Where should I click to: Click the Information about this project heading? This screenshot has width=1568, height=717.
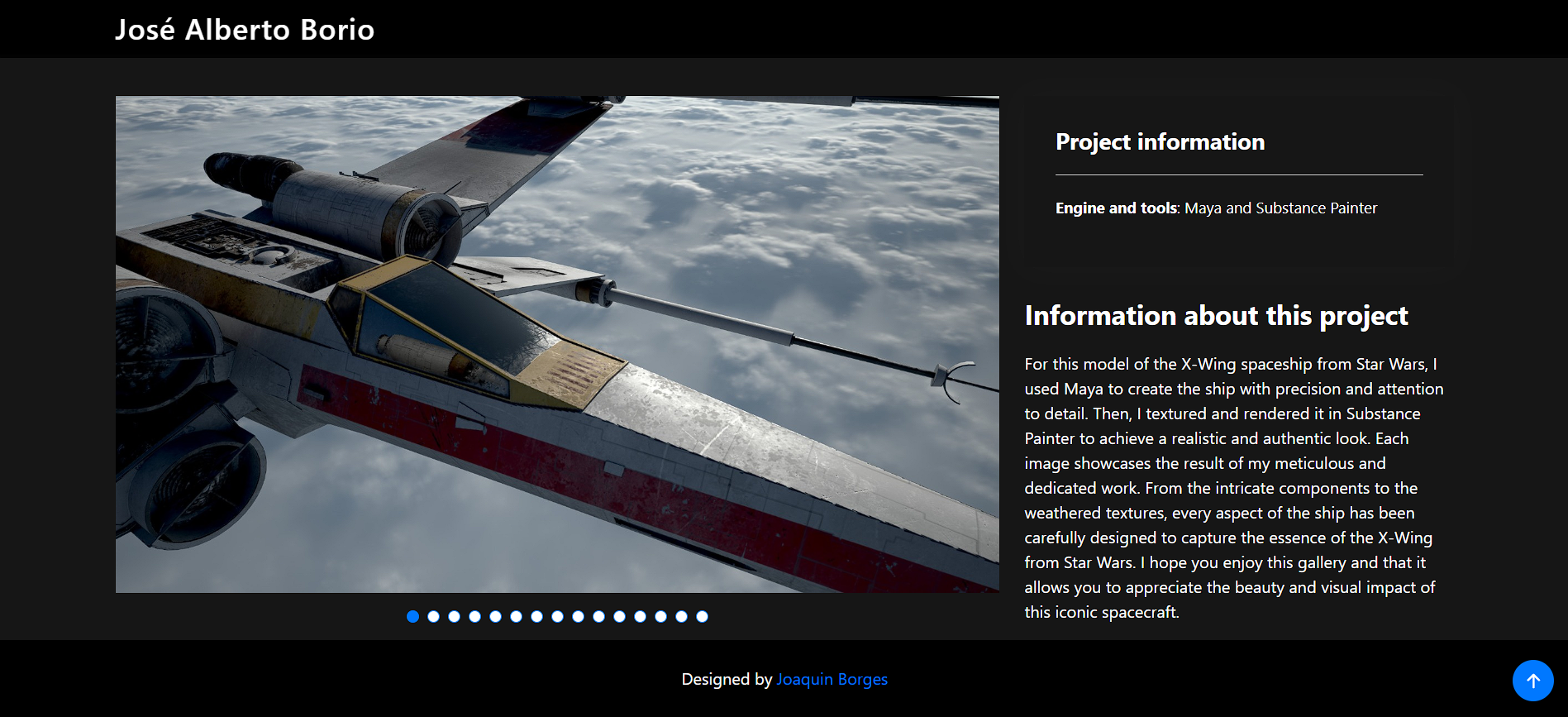[x=1216, y=316]
